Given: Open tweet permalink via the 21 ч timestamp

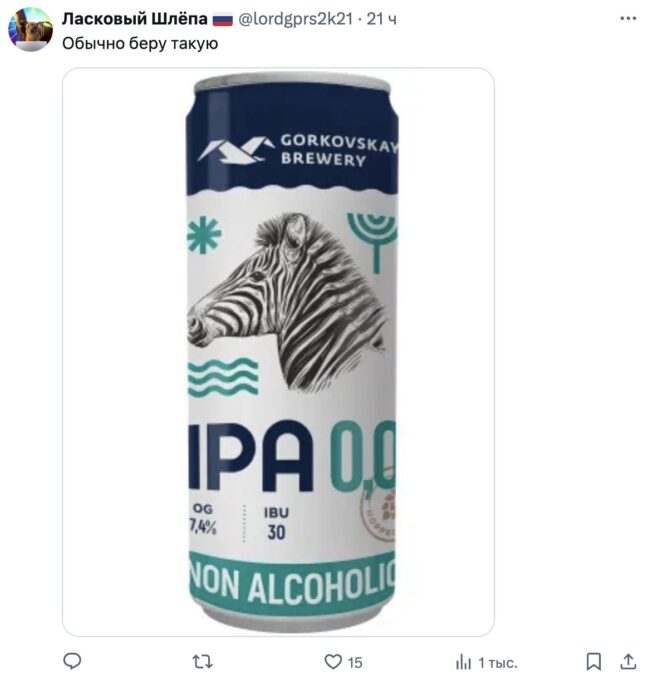Looking at the screenshot, I should tap(381, 19).
